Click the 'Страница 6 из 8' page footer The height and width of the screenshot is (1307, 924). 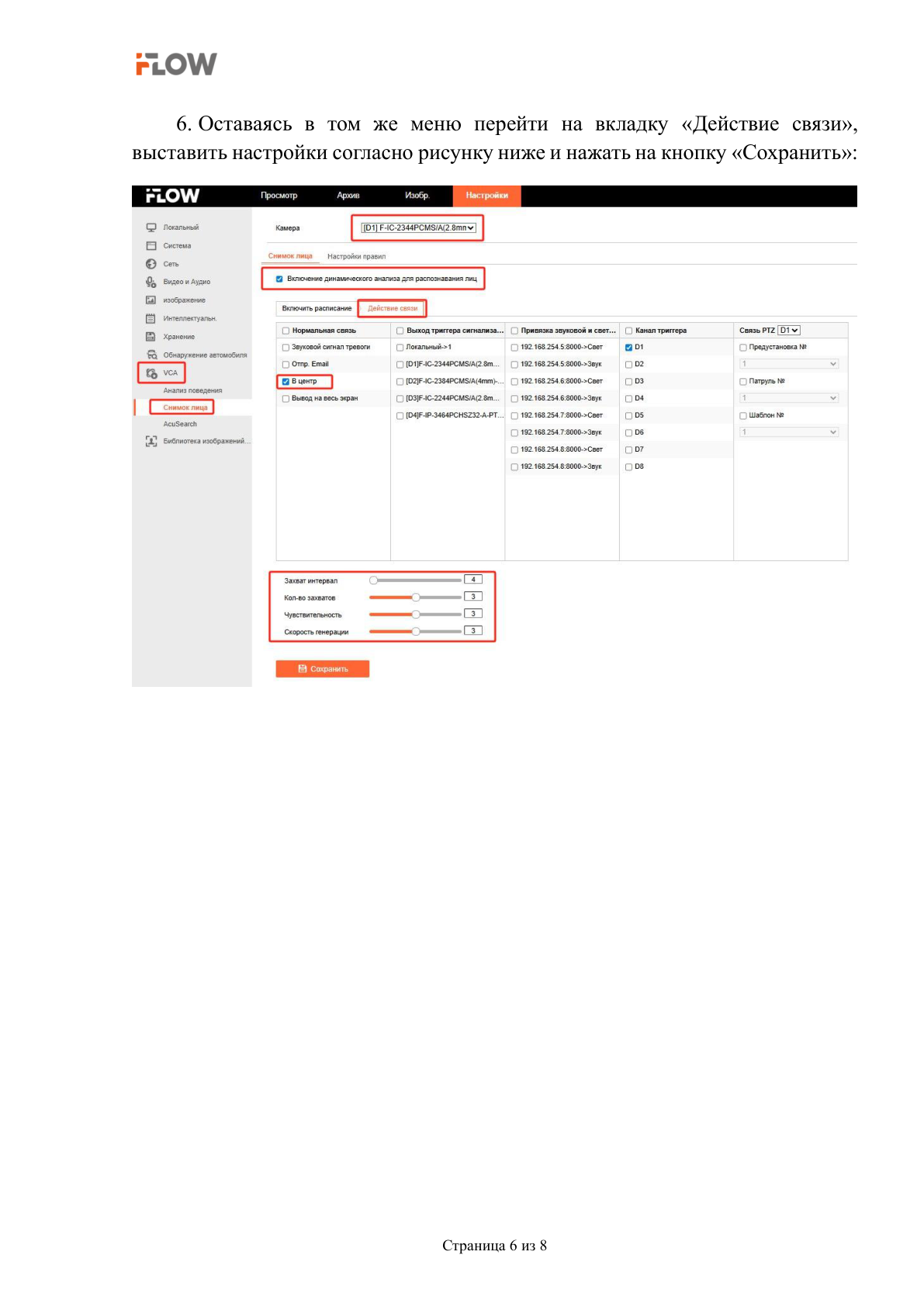pos(494,1246)
